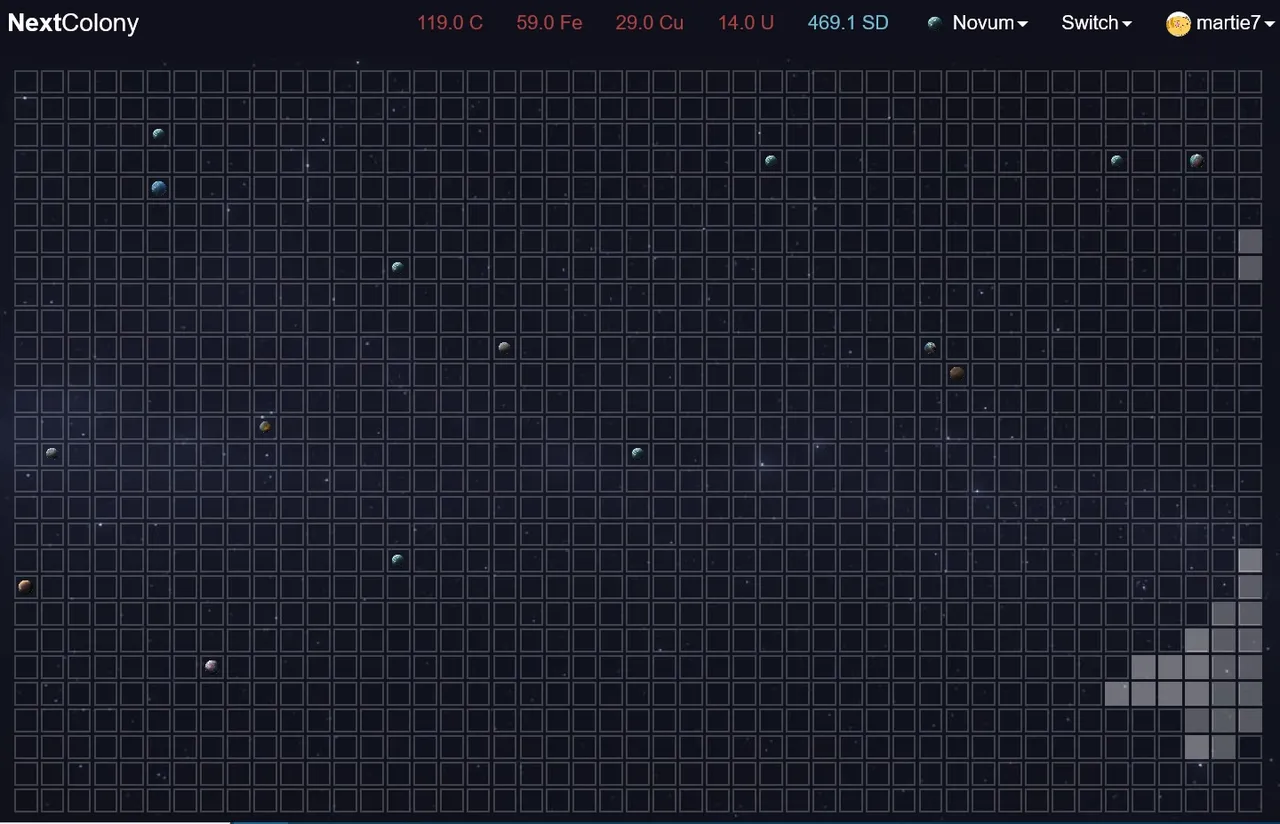Select the large blue planet on the map
1280x824 pixels.
pyautogui.click(x=159, y=187)
